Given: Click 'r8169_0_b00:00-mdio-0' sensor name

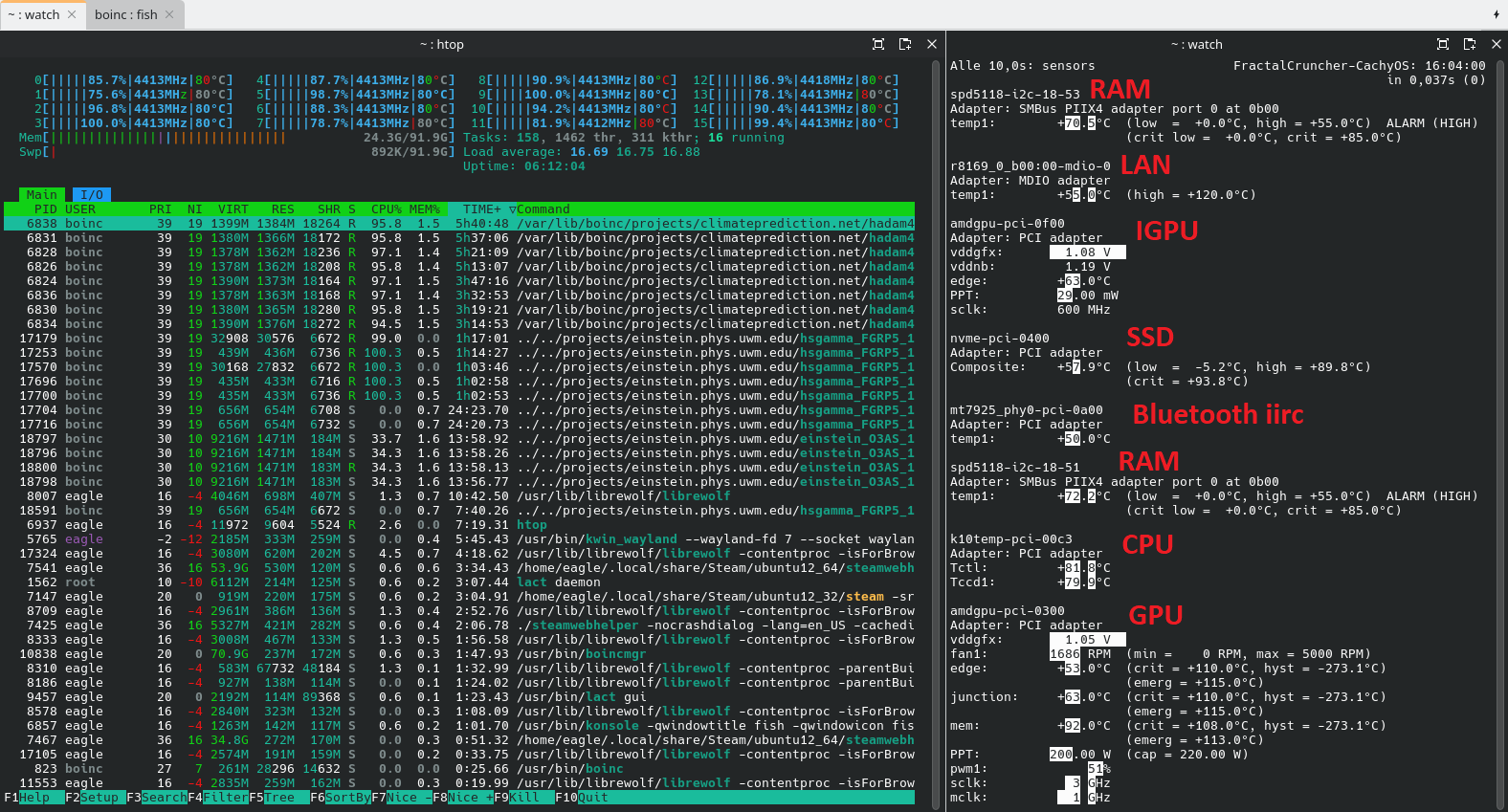Looking at the screenshot, I should coord(1031,166).
